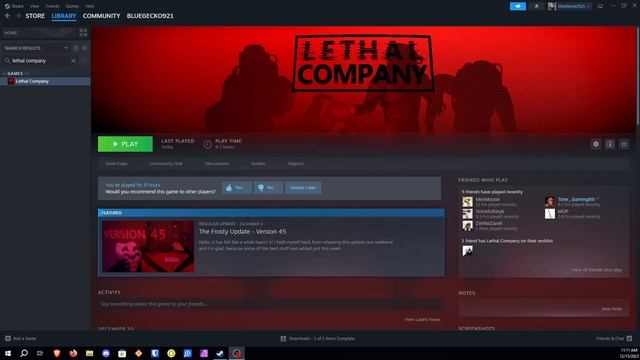
Task: Open the Community Hub link
Action: [166, 164]
